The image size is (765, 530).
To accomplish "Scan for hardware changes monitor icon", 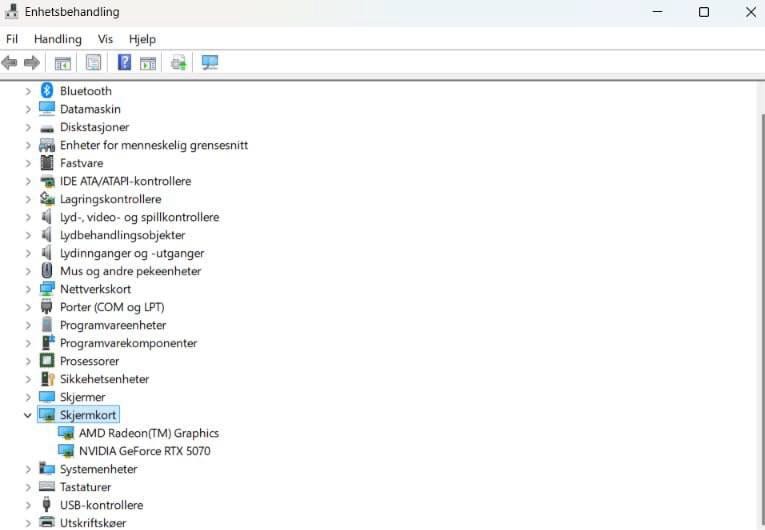I will [210, 62].
